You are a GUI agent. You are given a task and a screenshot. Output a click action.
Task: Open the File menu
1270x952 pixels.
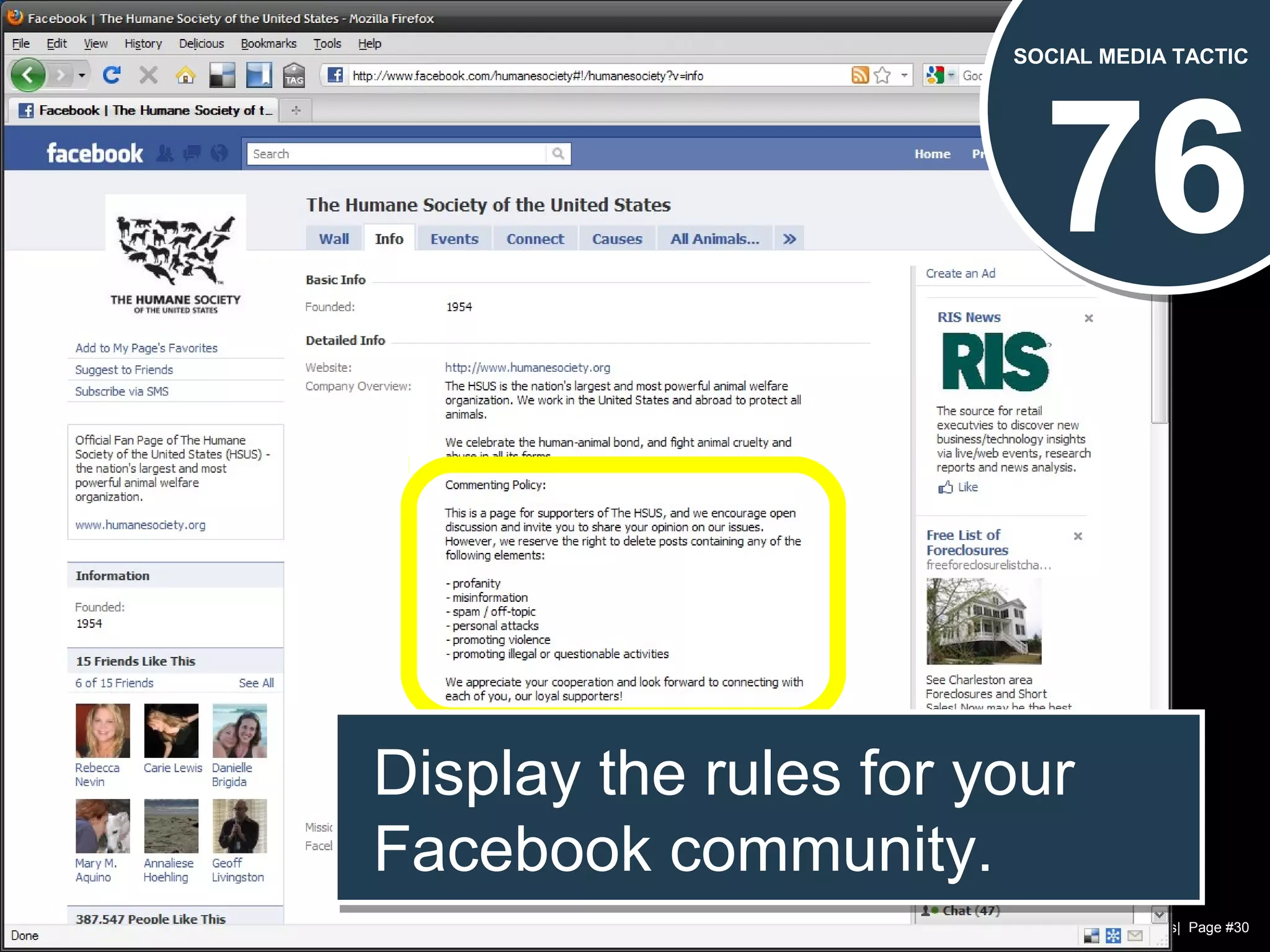click(x=21, y=43)
